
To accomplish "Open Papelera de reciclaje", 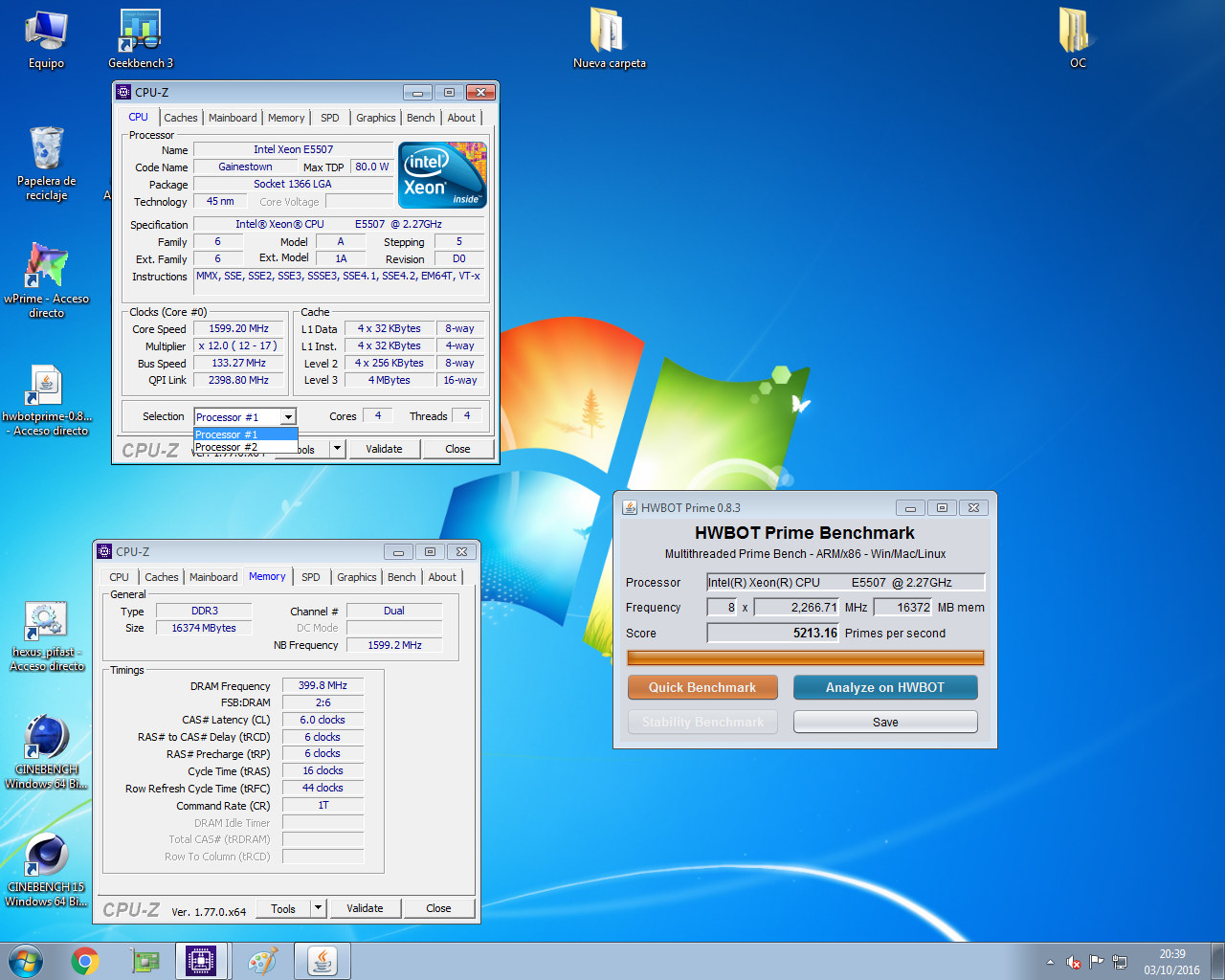I will coord(46,164).
